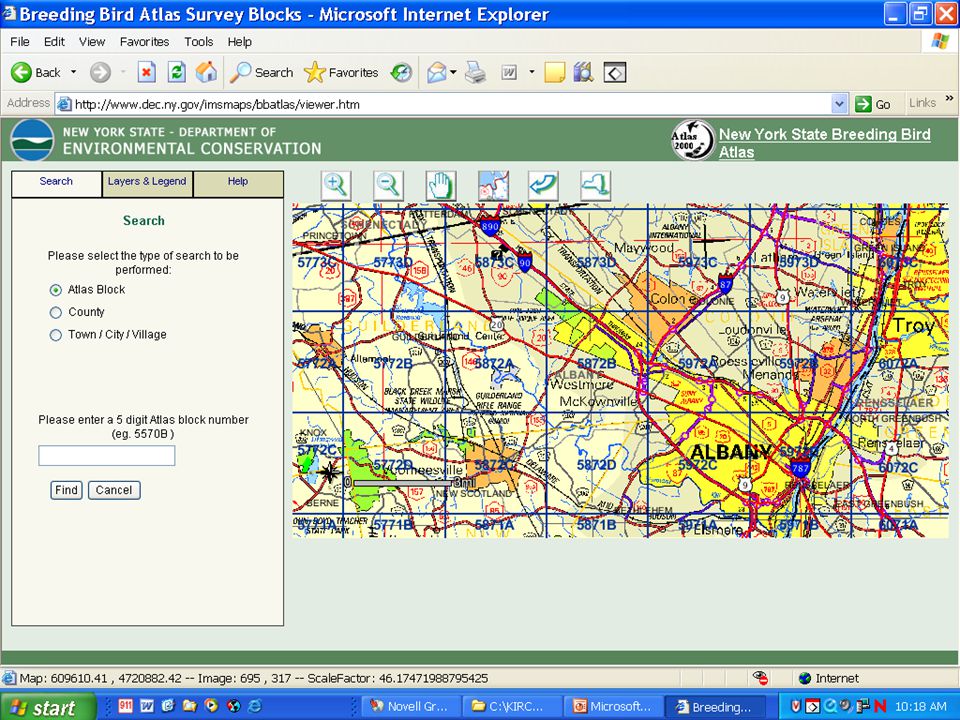The height and width of the screenshot is (720, 960).
Task: Open the Mail icon dropdown arrow
Action: click(453, 72)
